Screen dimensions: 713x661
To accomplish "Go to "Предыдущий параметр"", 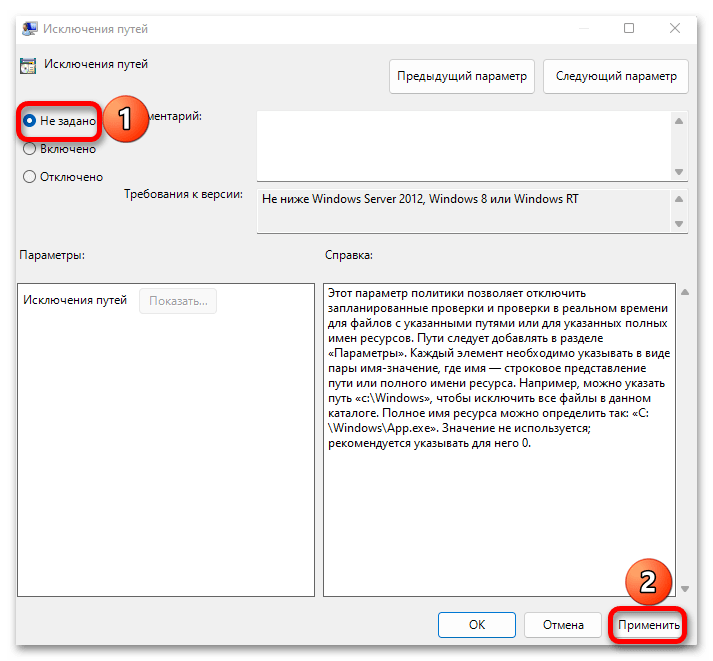I will tap(462, 76).
